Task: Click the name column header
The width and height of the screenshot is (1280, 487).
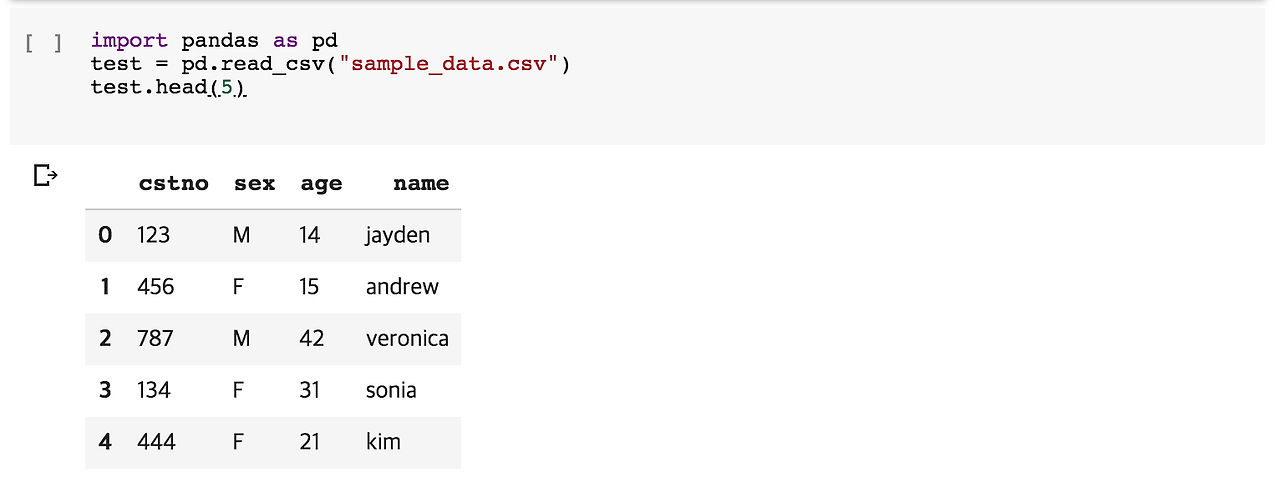Action: click(x=421, y=184)
